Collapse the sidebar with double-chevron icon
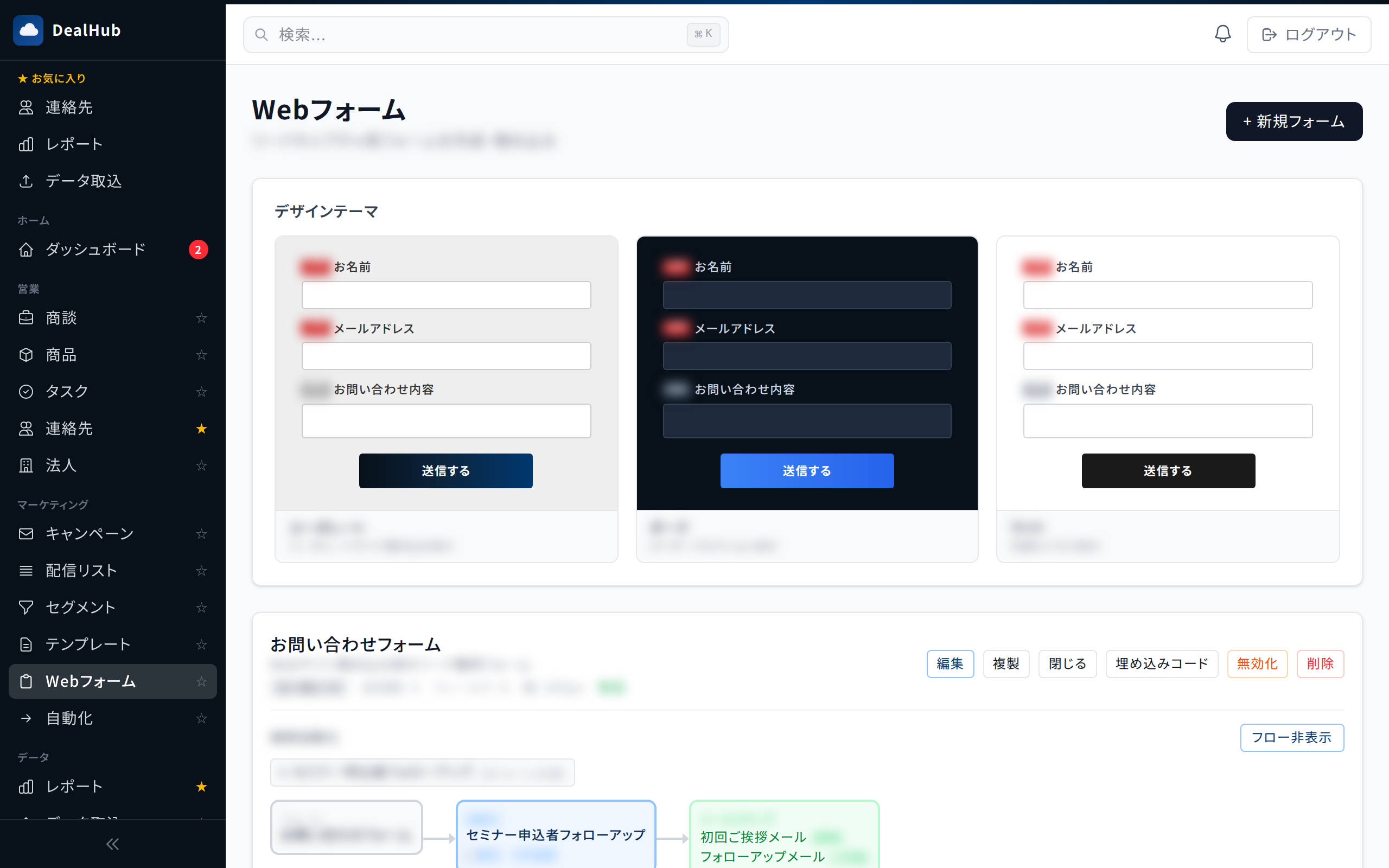 point(112,843)
